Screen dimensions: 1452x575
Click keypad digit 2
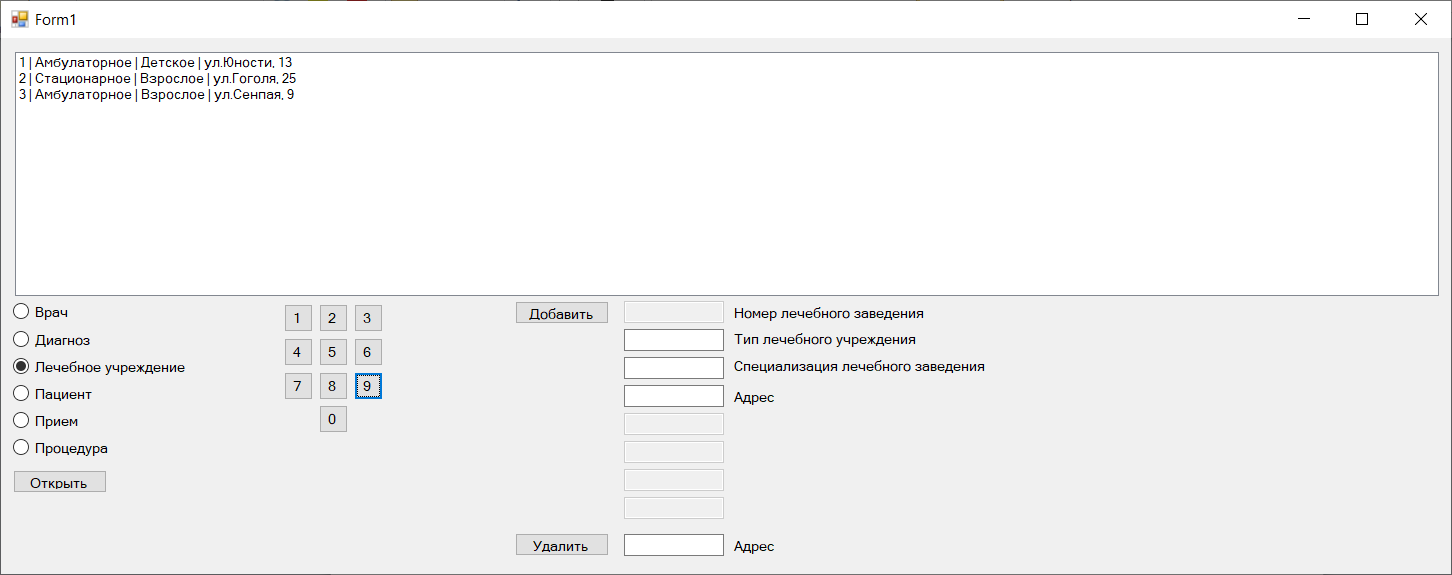tap(333, 319)
